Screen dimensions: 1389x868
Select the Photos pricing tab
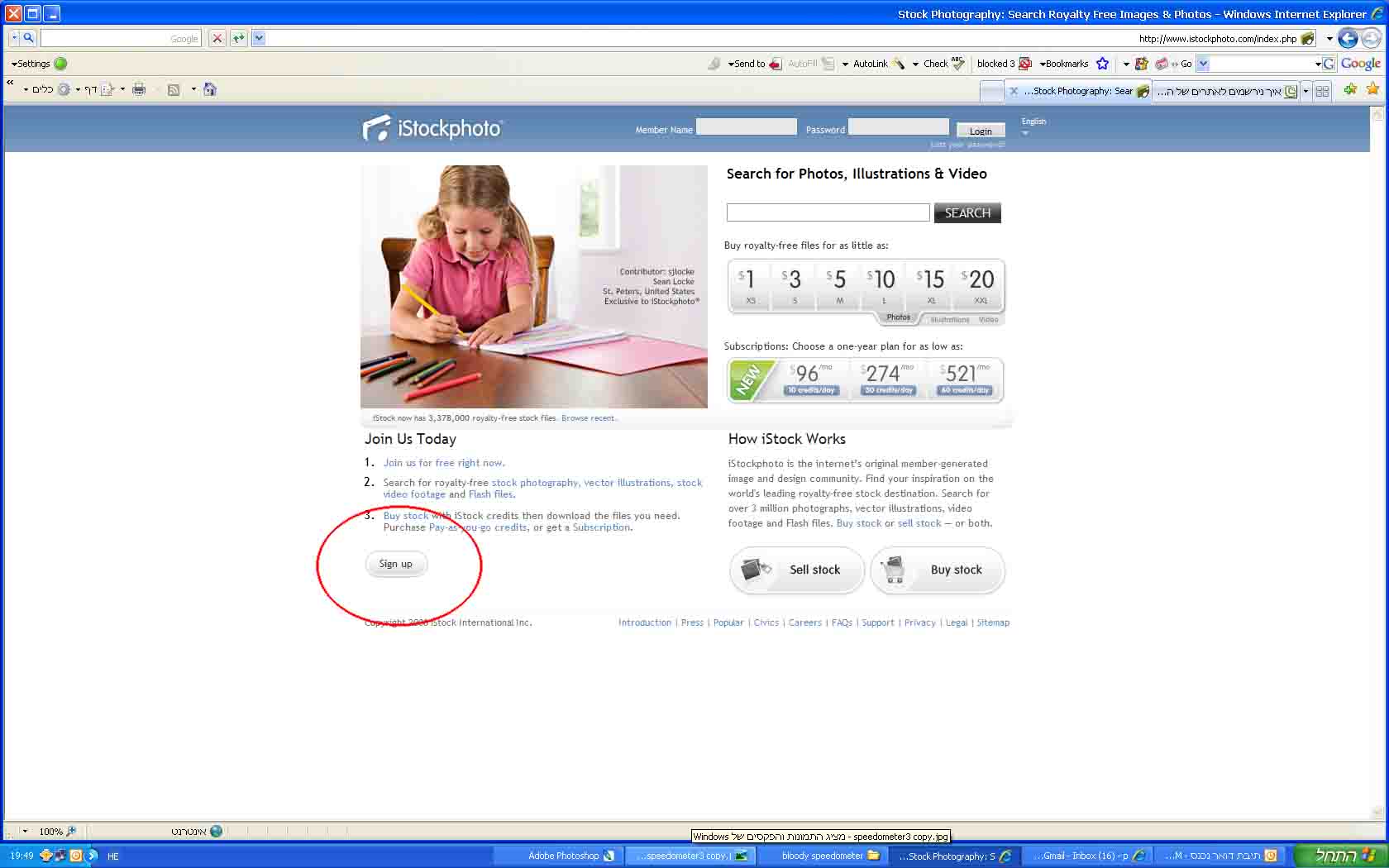898,317
